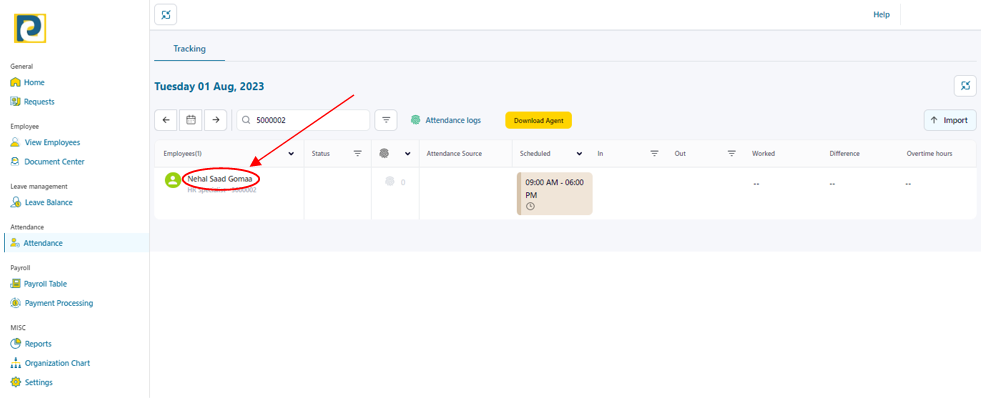Open Organization Chart from the sidebar
Viewport: 992px width, 401px height.
[56, 363]
